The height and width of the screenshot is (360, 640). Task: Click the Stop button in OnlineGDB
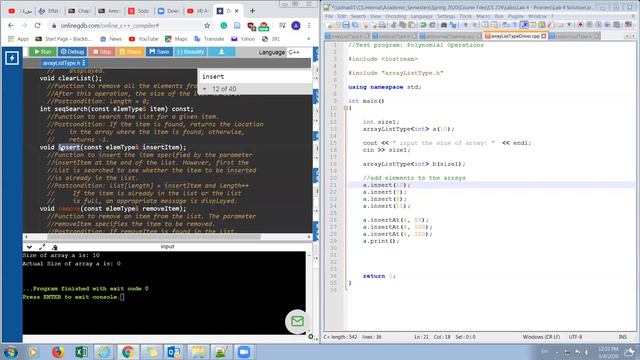102,52
